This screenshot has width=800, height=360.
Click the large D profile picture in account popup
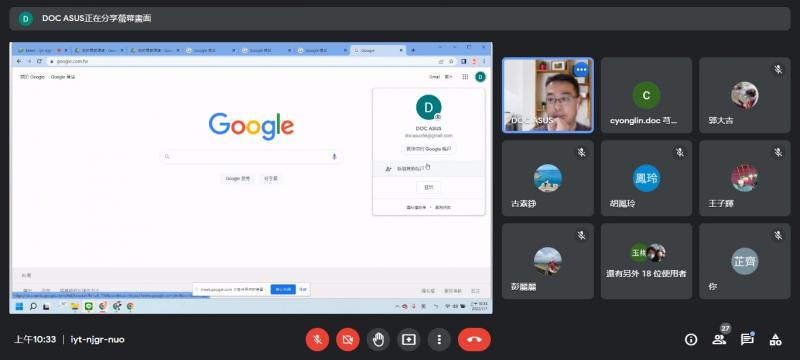click(x=429, y=108)
